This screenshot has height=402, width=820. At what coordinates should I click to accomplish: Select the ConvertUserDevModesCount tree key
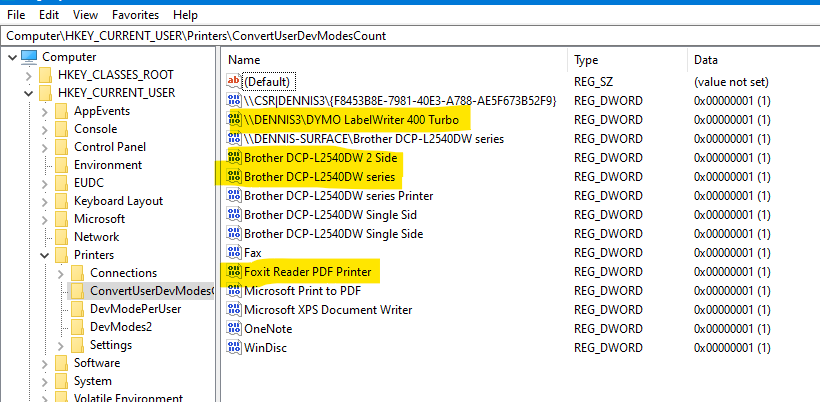tap(152, 291)
